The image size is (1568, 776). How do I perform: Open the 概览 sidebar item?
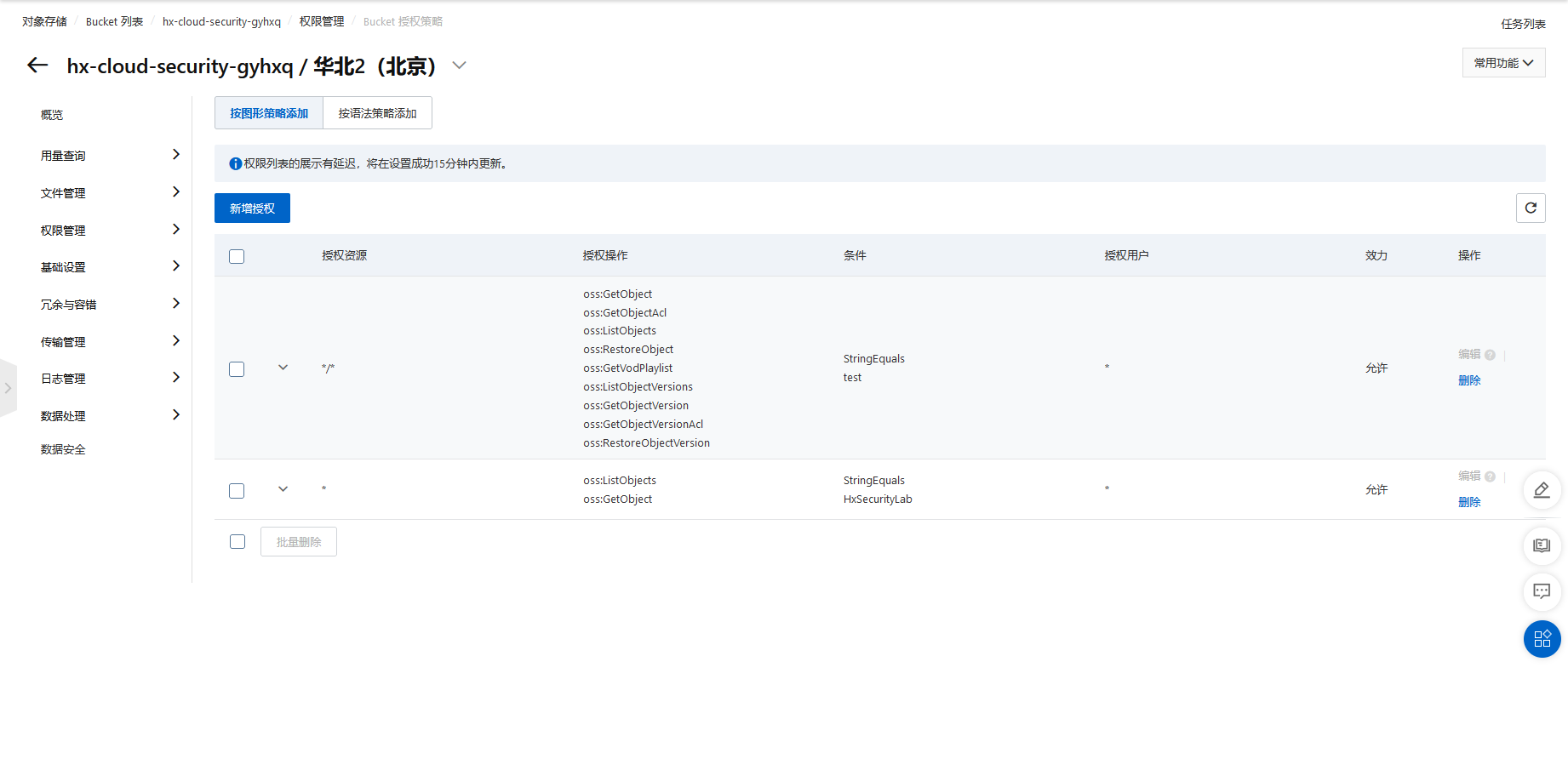[x=52, y=115]
